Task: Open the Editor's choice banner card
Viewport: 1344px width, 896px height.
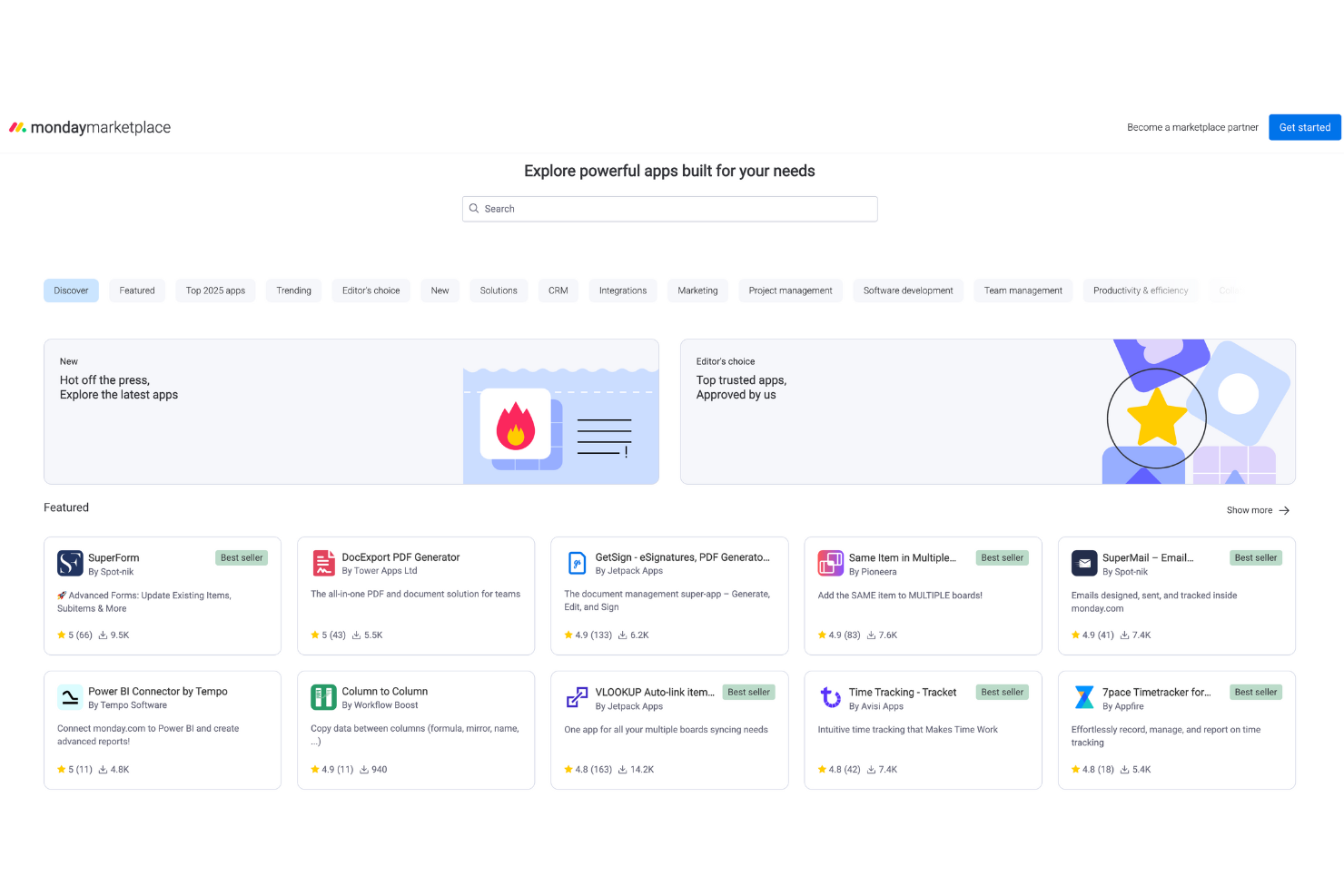Action: click(987, 411)
